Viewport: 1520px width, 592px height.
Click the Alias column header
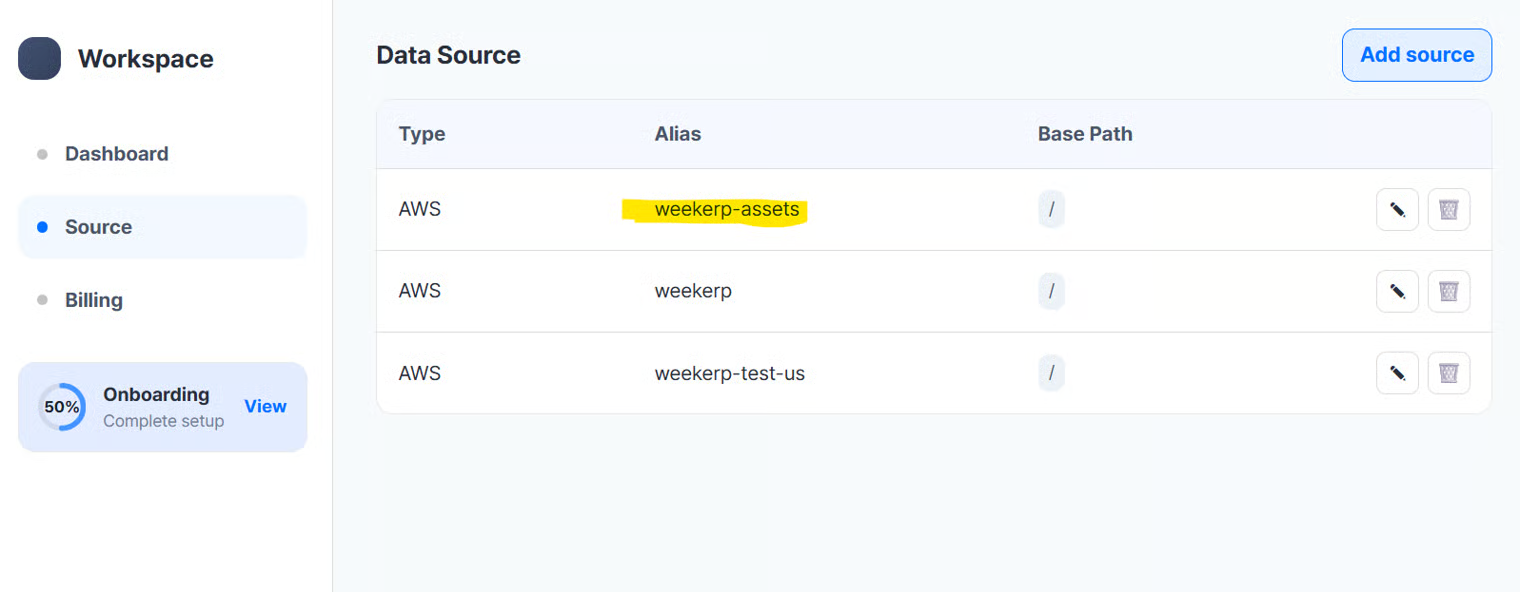click(x=678, y=134)
